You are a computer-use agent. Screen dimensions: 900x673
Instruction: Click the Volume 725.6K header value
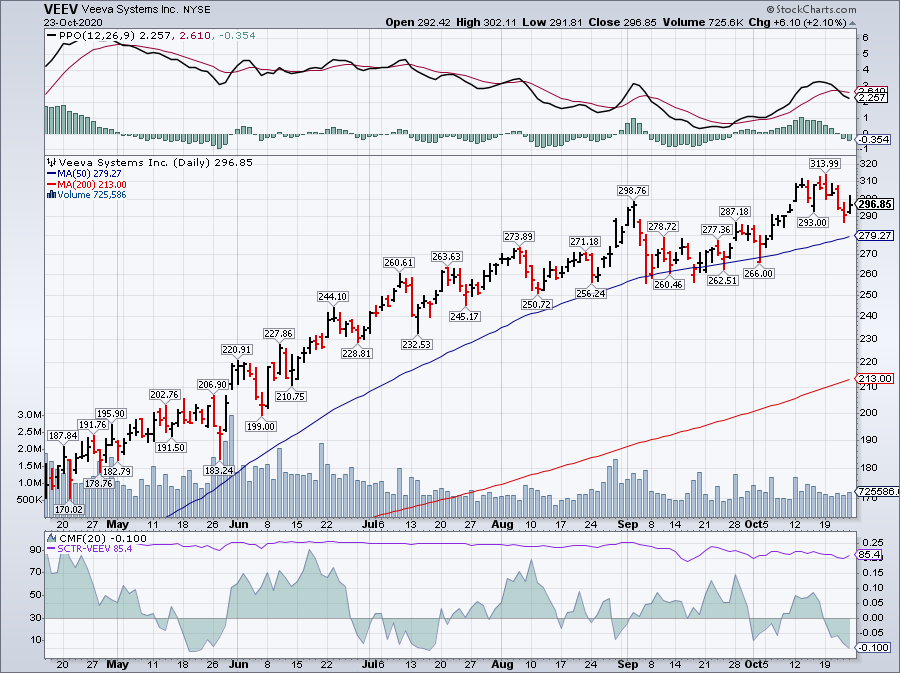coord(701,23)
